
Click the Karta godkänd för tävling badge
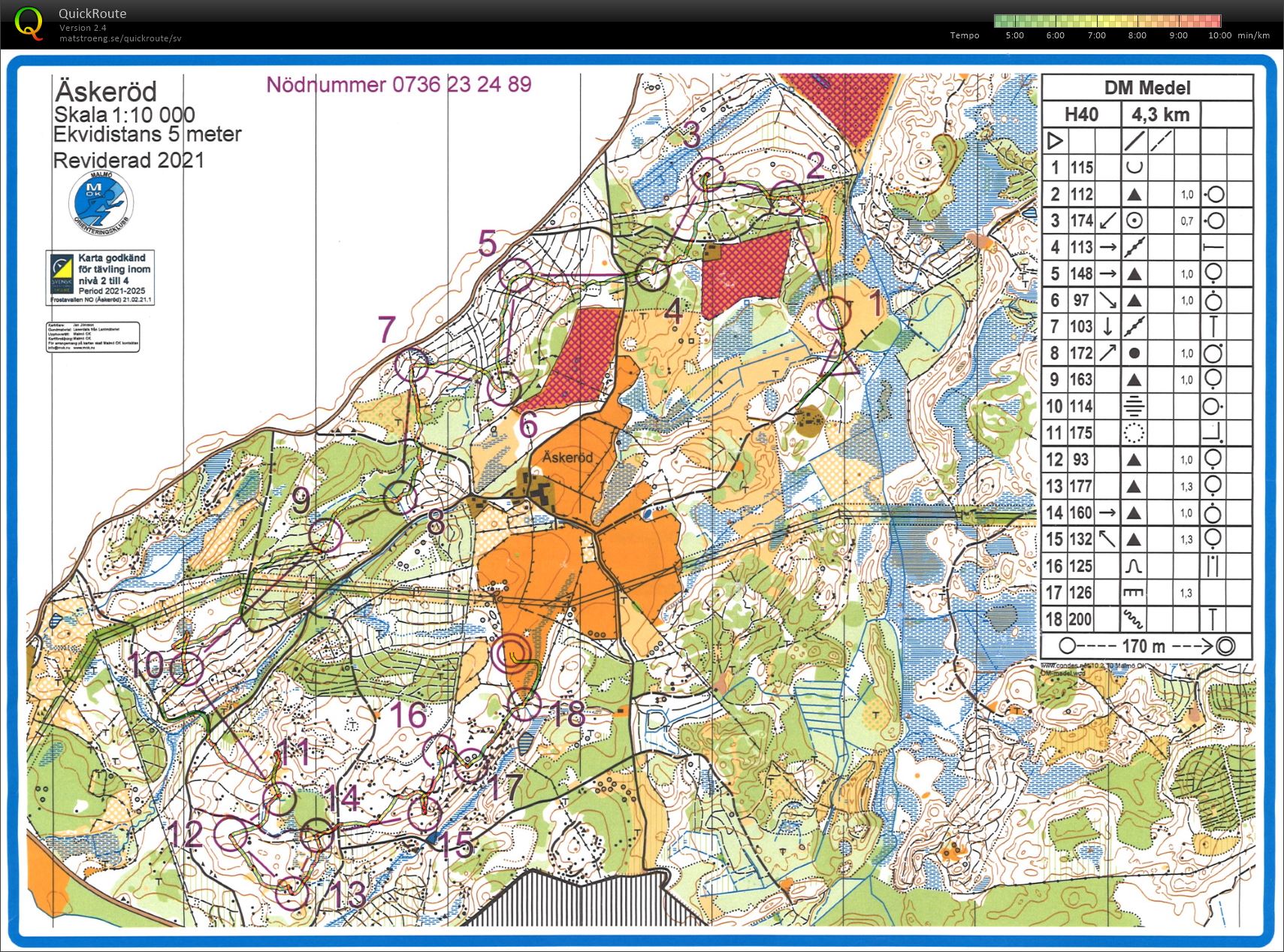pyautogui.click(x=101, y=277)
